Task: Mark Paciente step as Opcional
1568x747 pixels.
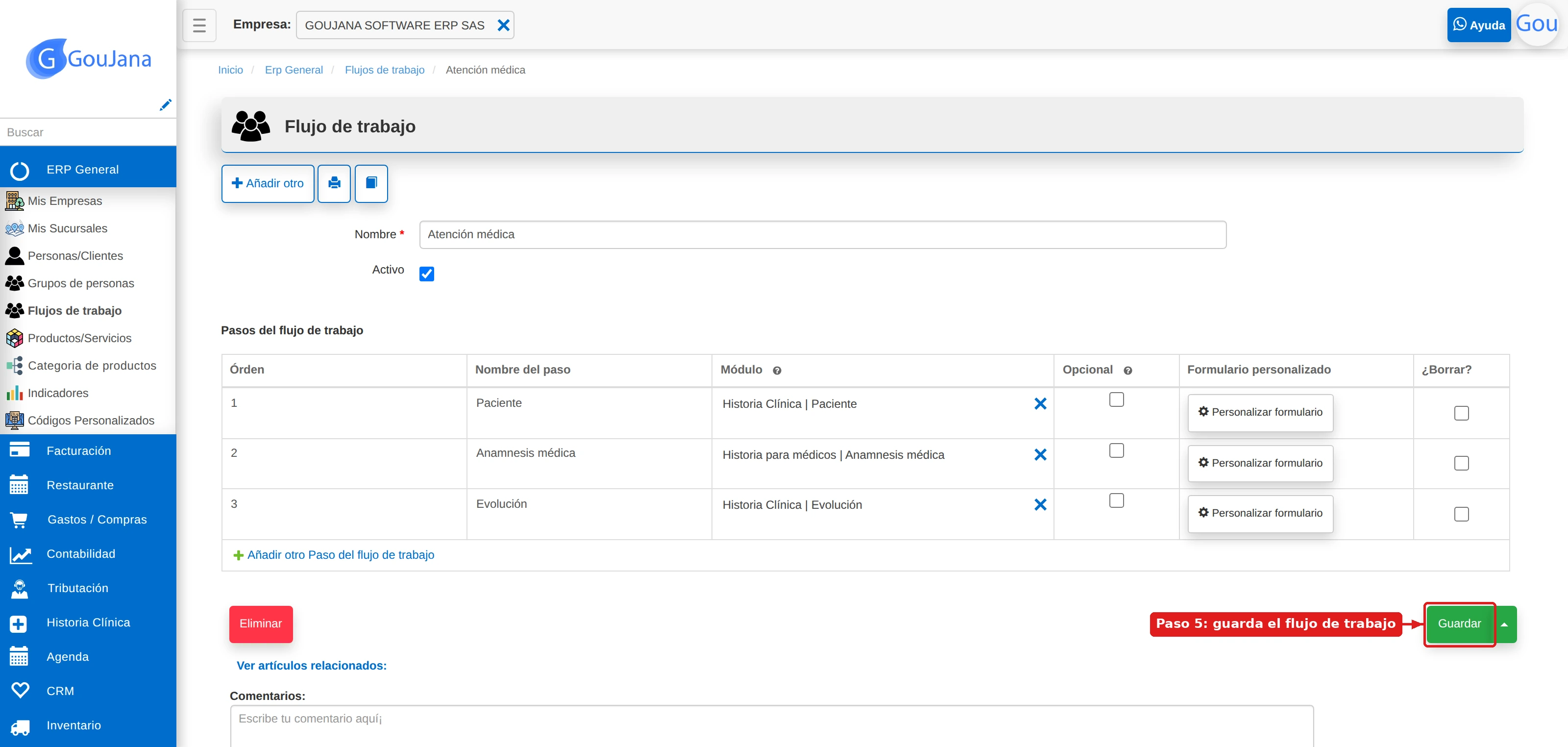Action: click(1116, 399)
